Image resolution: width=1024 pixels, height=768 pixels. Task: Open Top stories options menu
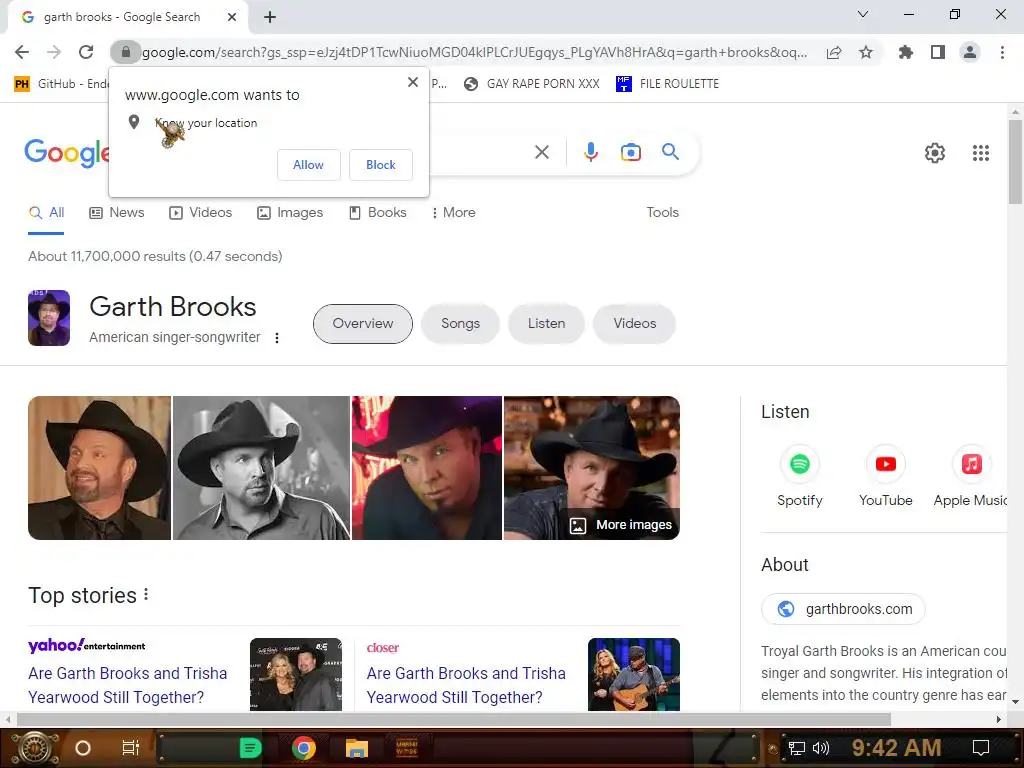pyautogui.click(x=146, y=594)
